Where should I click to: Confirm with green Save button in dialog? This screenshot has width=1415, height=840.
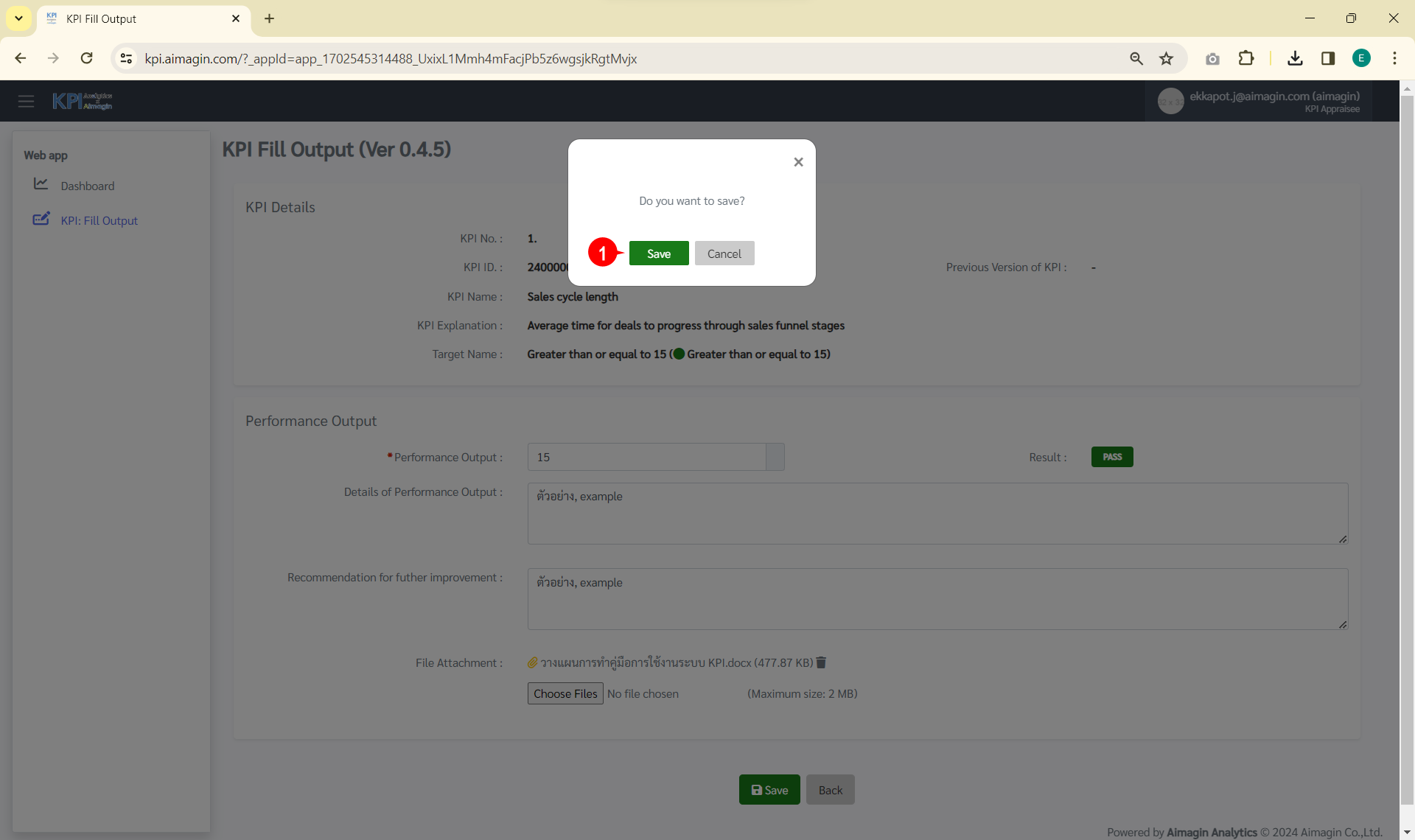click(x=658, y=253)
